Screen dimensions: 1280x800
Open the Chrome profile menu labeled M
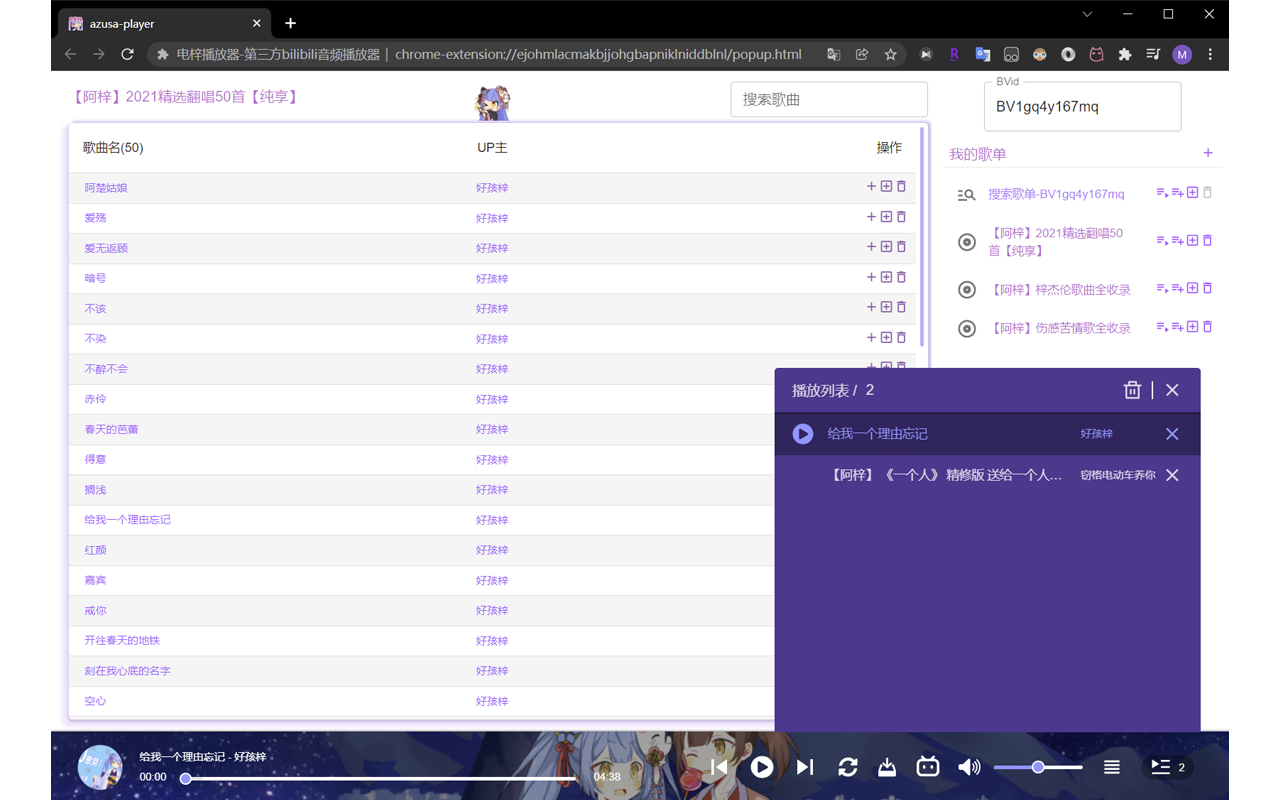tap(1182, 54)
